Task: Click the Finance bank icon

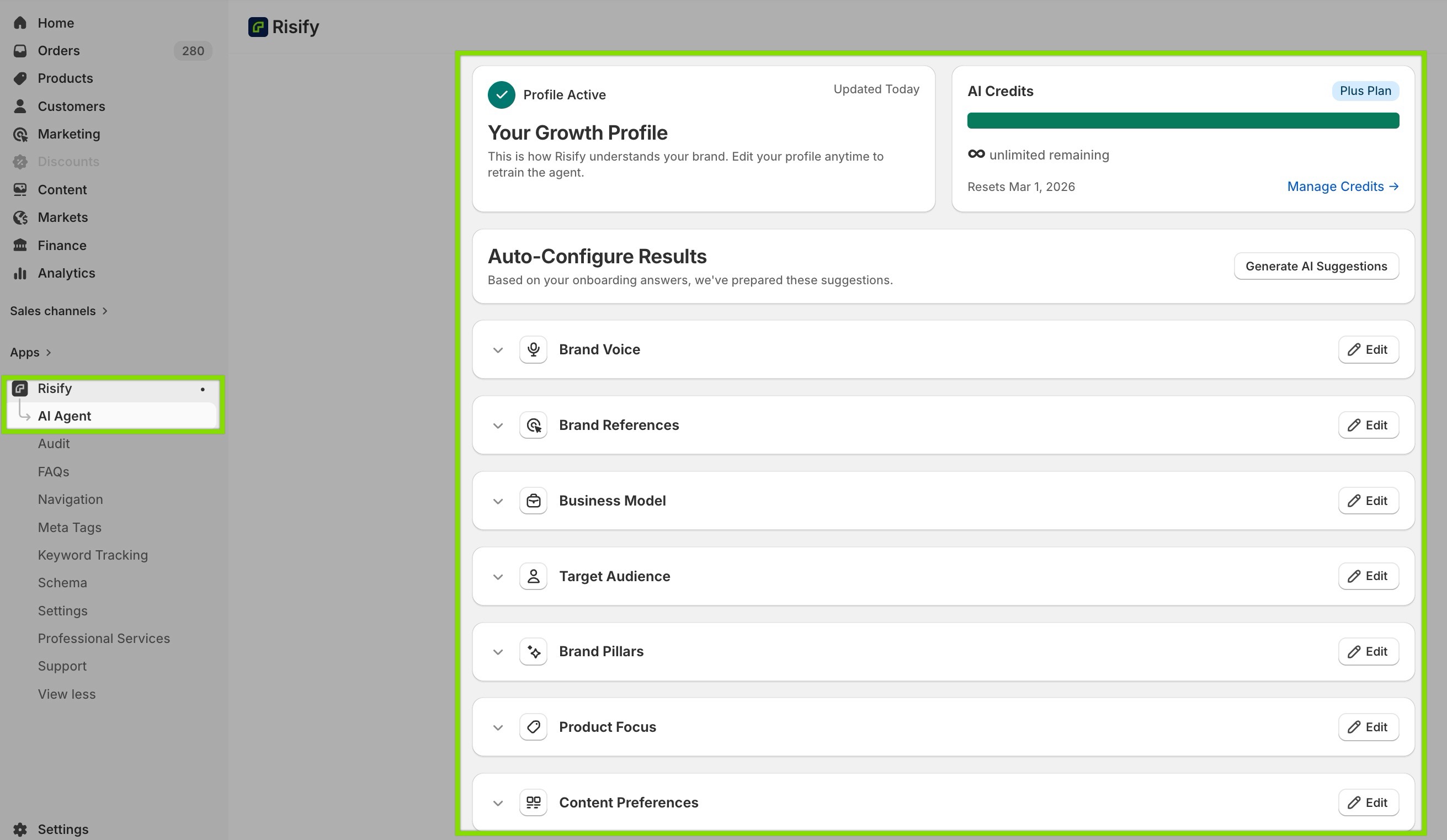Action: pyautogui.click(x=20, y=245)
